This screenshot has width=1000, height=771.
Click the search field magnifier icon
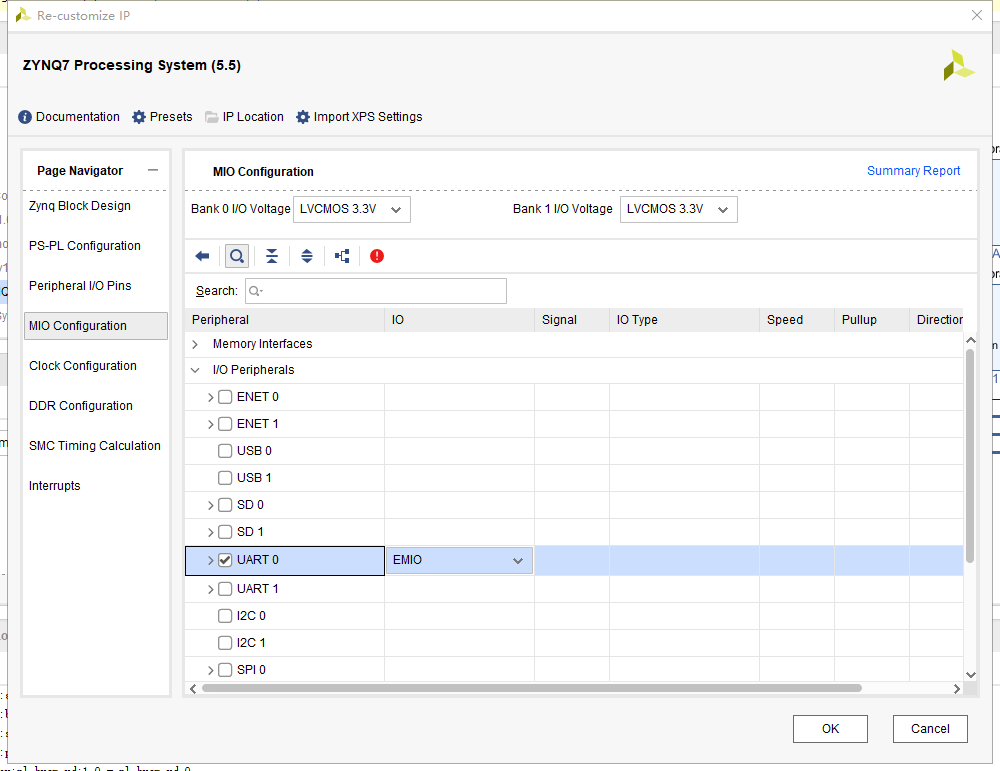[x=255, y=291]
